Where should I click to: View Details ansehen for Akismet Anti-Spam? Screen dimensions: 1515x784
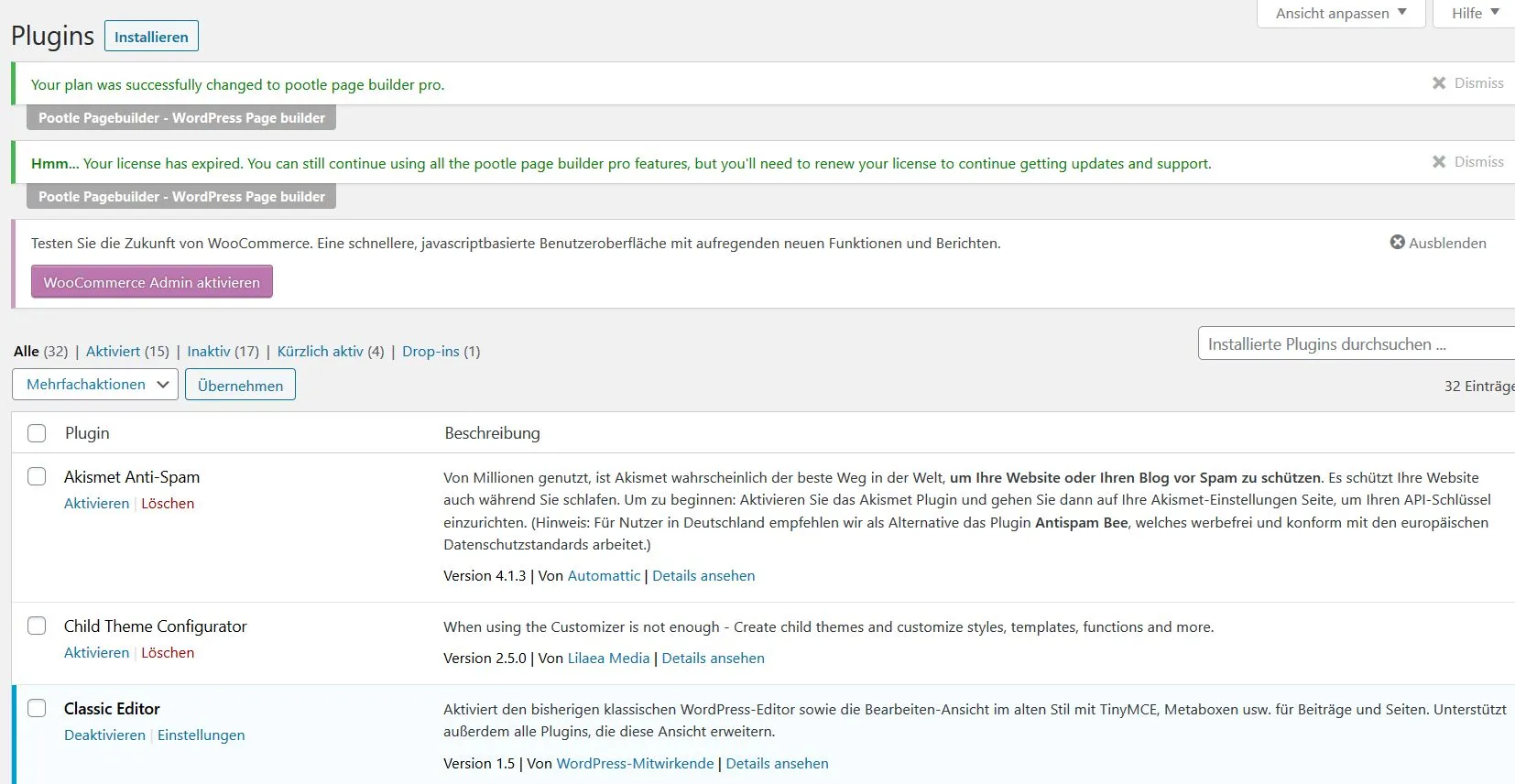pos(703,576)
